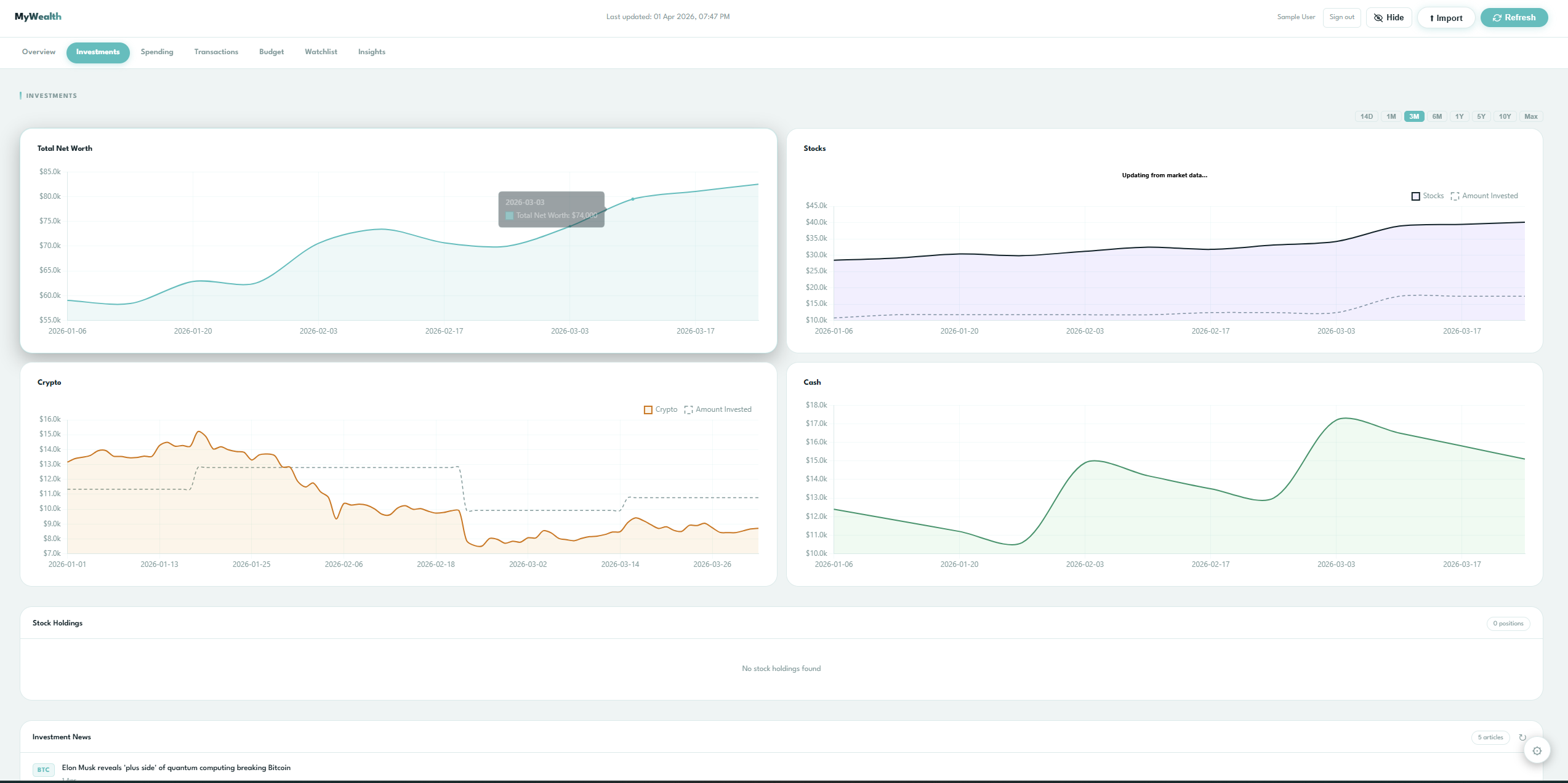Click the 0 positions badge in Stock Holdings
This screenshot has width=1568, height=783.
pos(1508,623)
